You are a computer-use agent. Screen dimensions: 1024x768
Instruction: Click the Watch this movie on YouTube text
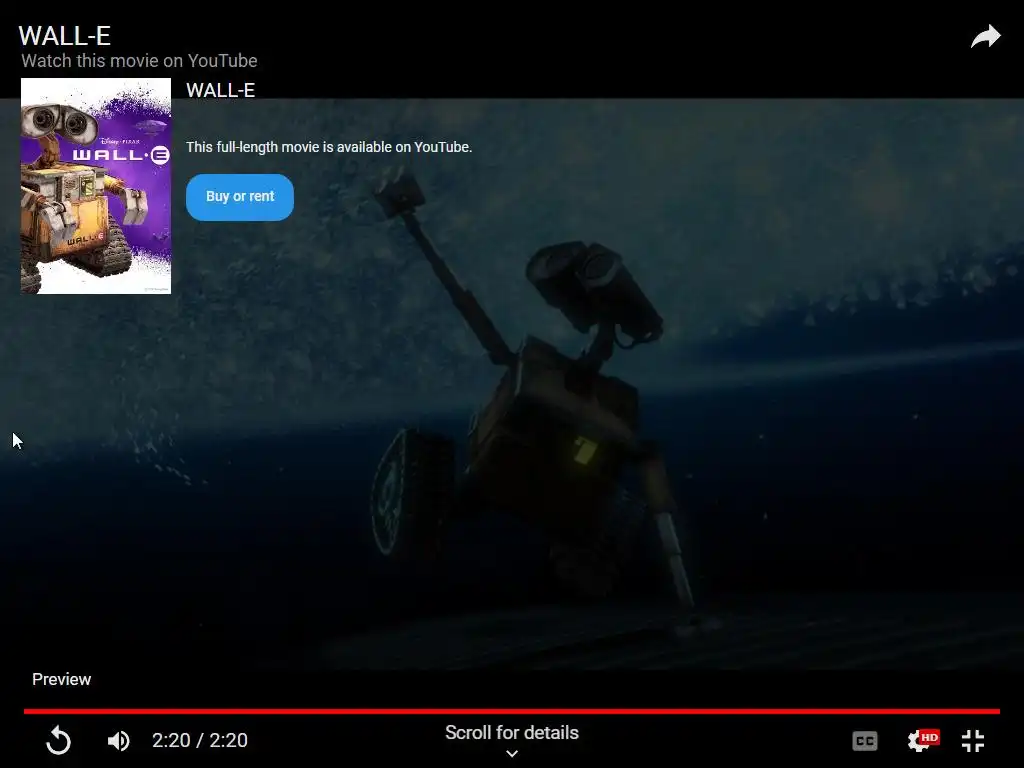[x=139, y=61]
